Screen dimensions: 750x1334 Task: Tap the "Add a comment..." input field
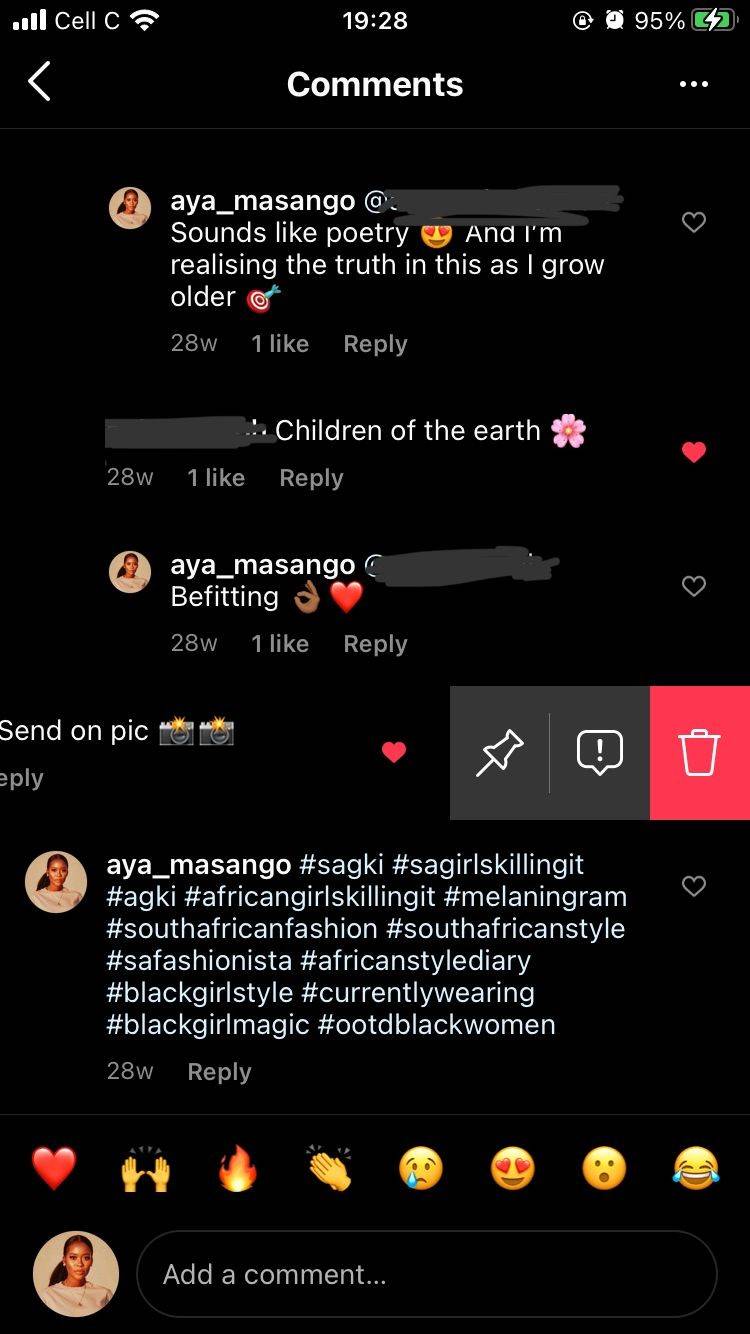[426, 1274]
